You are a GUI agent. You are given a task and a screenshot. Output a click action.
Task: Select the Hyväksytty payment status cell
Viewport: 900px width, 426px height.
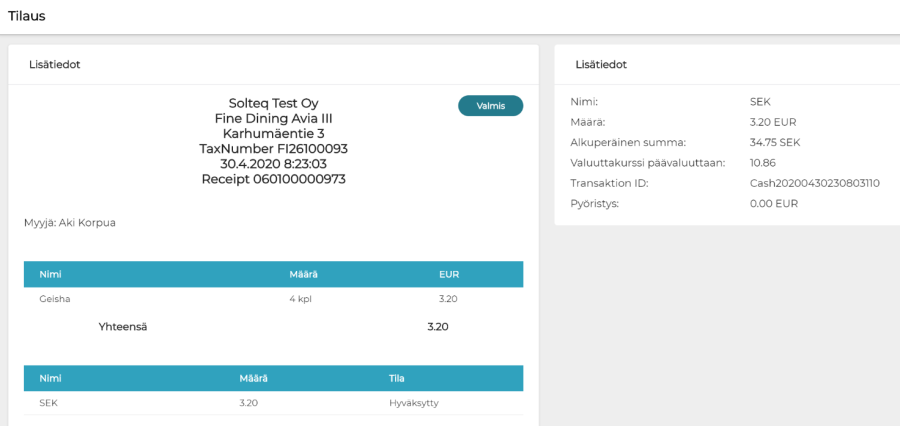pos(413,403)
